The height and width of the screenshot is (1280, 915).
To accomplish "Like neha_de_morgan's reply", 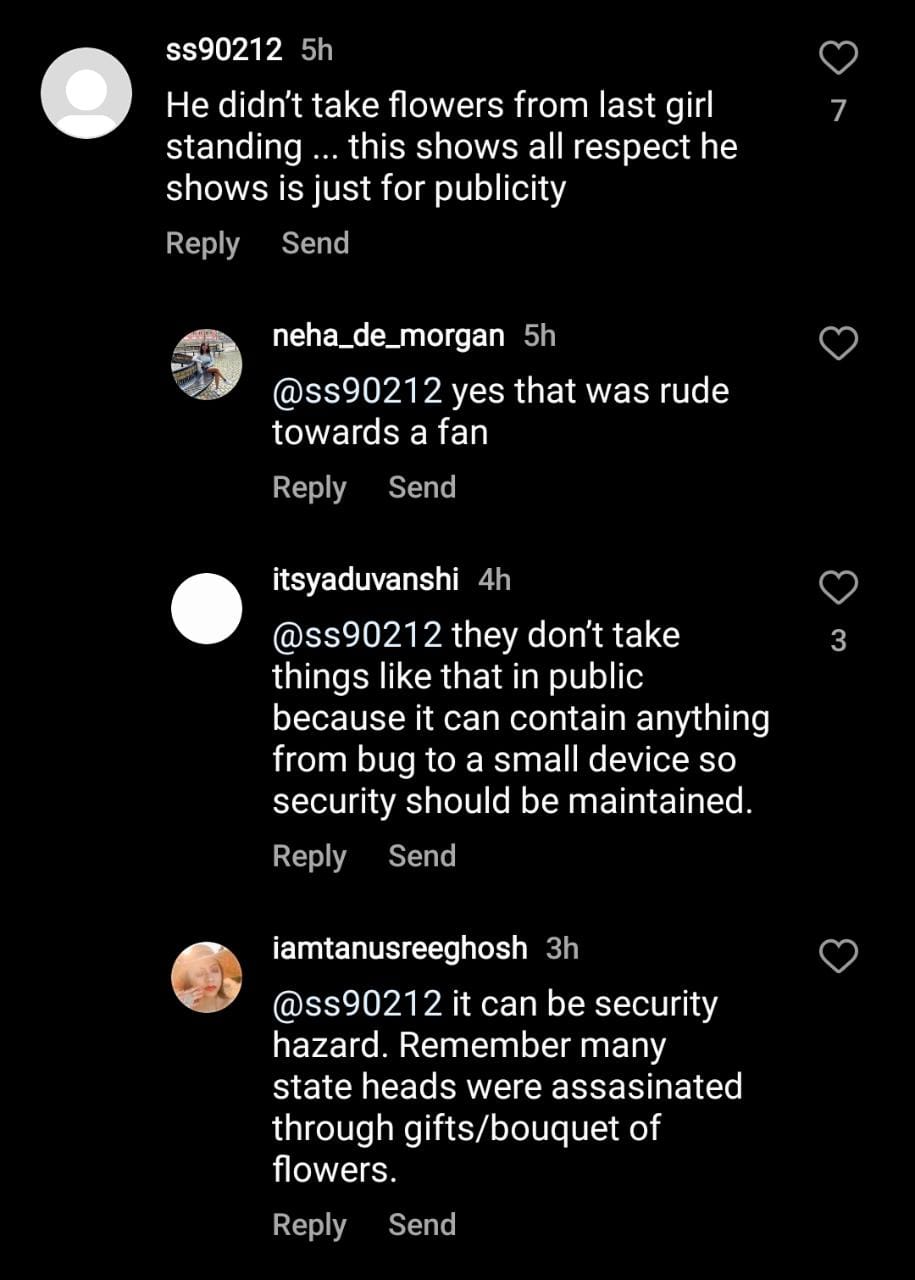I will point(838,344).
